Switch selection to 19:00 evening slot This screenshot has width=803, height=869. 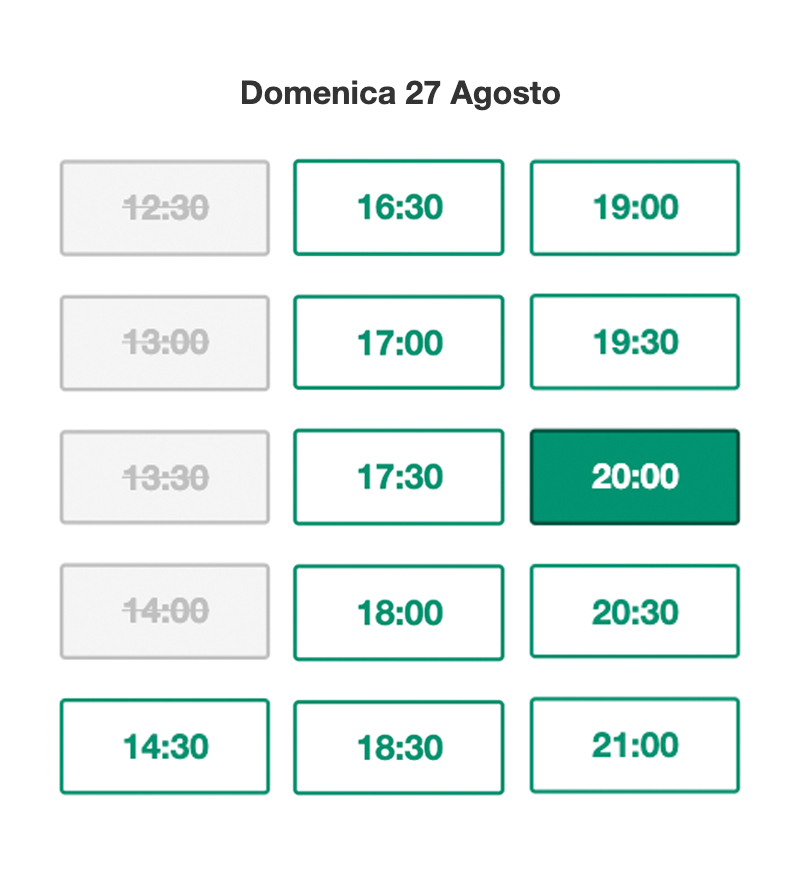click(635, 208)
